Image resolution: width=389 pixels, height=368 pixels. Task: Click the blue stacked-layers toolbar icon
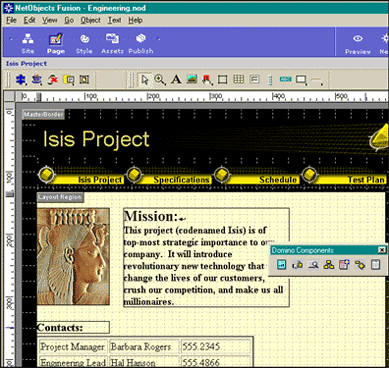[x=36, y=80]
